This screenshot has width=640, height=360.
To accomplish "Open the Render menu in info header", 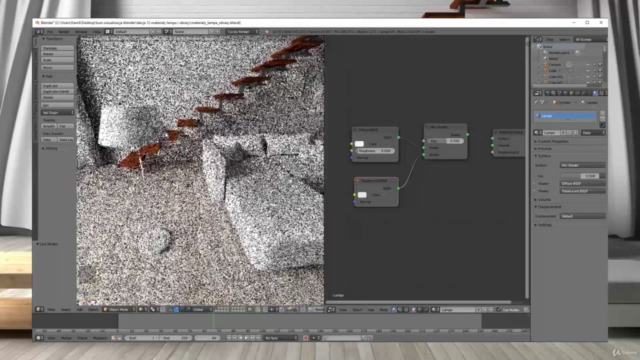I will point(64,31).
